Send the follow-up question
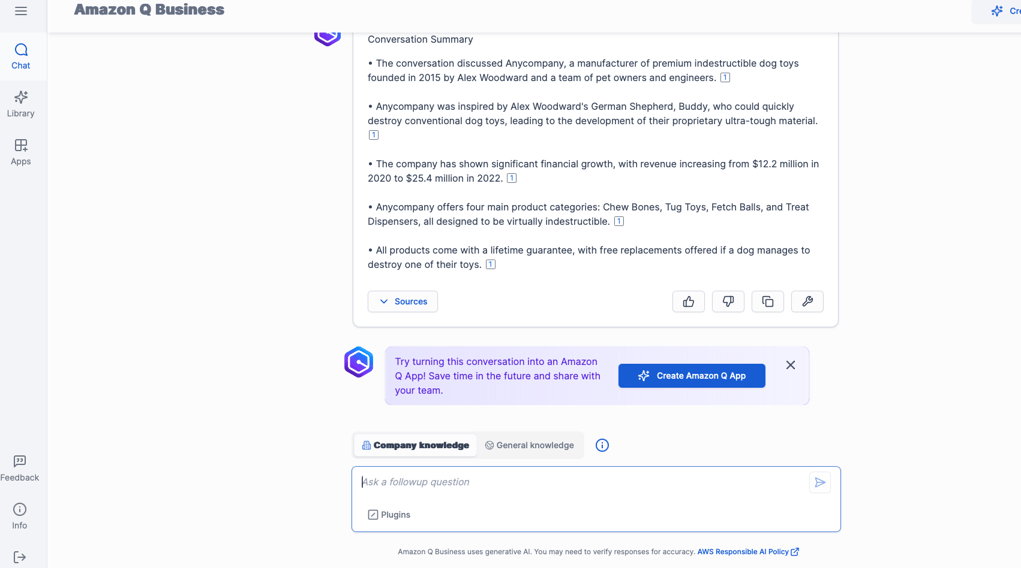Screen dimensions: 1021x568 (820, 483)
